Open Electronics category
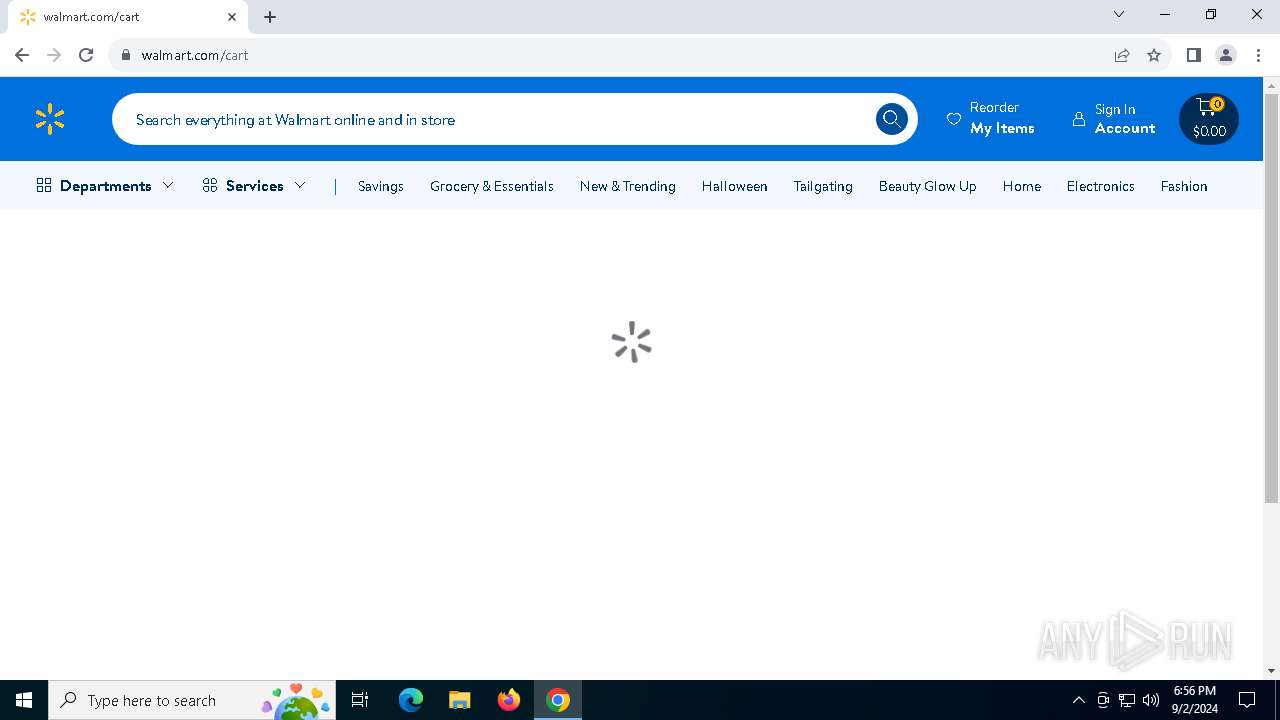Image resolution: width=1280 pixels, height=720 pixels. coord(1100,186)
